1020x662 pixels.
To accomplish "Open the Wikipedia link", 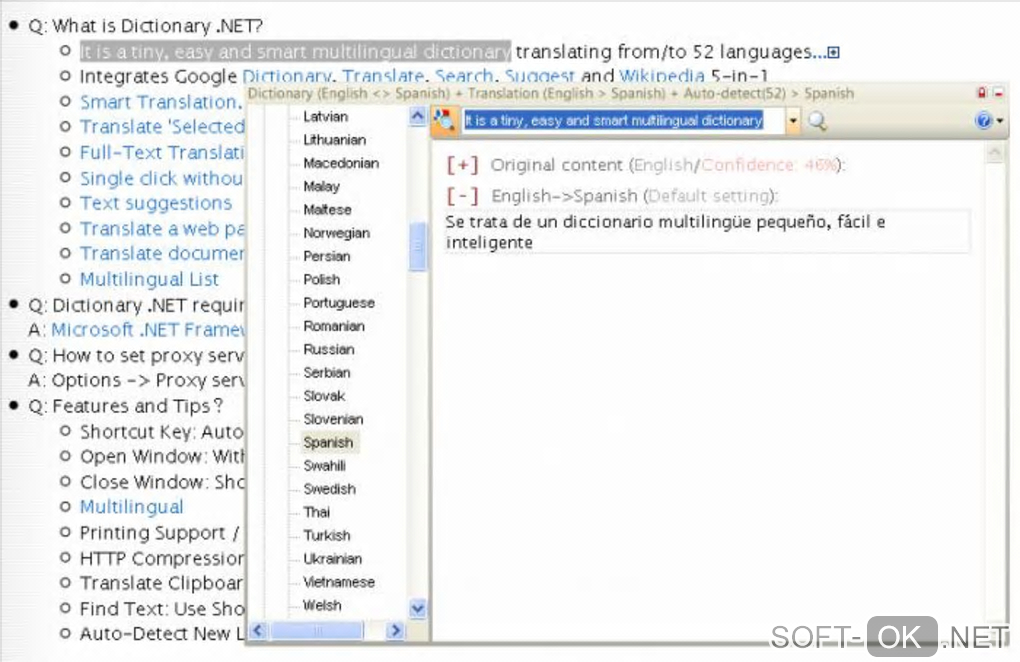I will pos(662,77).
